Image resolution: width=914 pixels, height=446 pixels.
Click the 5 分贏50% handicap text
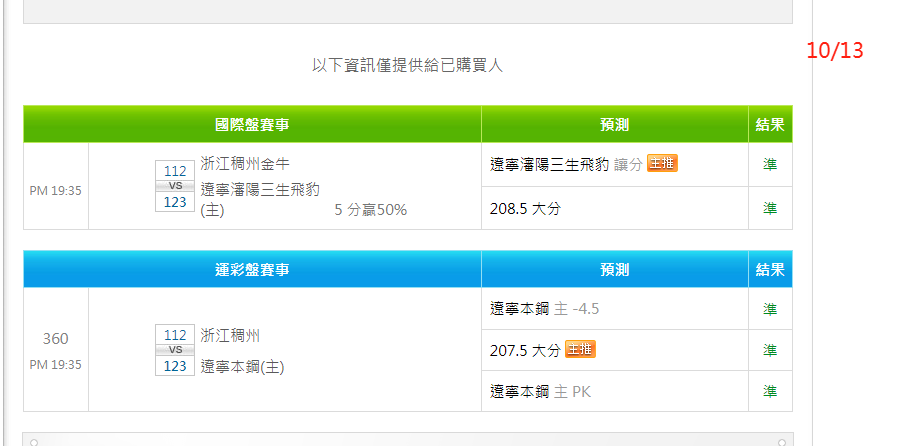(x=370, y=211)
